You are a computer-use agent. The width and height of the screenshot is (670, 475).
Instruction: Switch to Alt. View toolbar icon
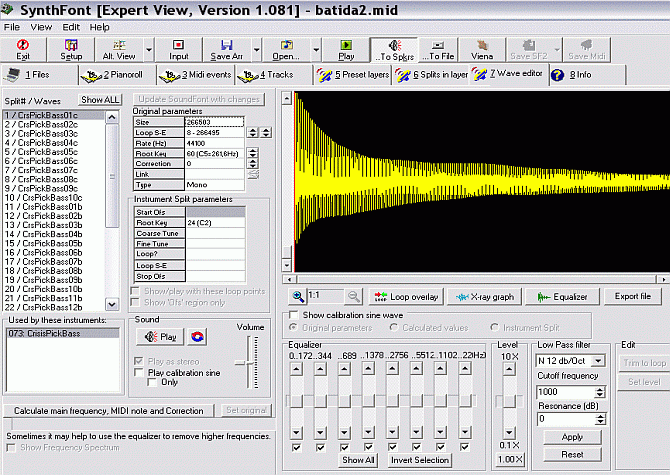(x=119, y=50)
